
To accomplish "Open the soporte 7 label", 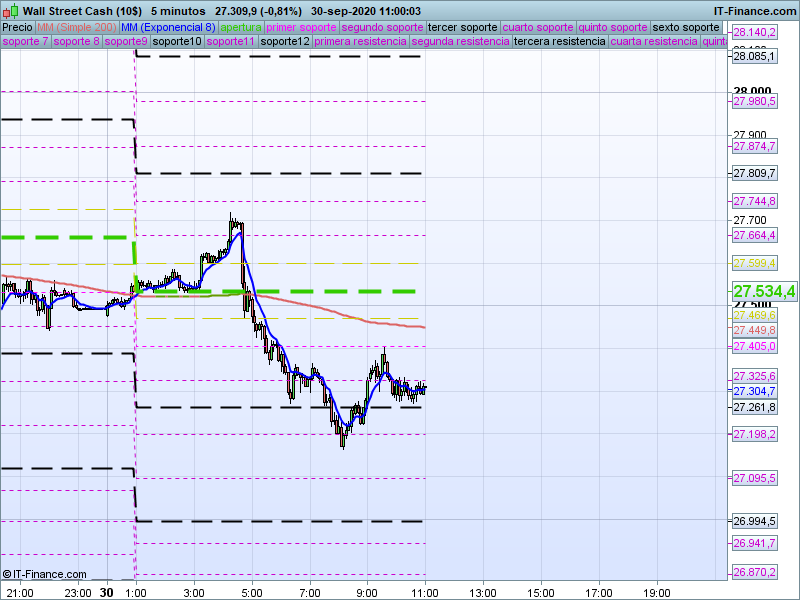I will pos(25,41).
